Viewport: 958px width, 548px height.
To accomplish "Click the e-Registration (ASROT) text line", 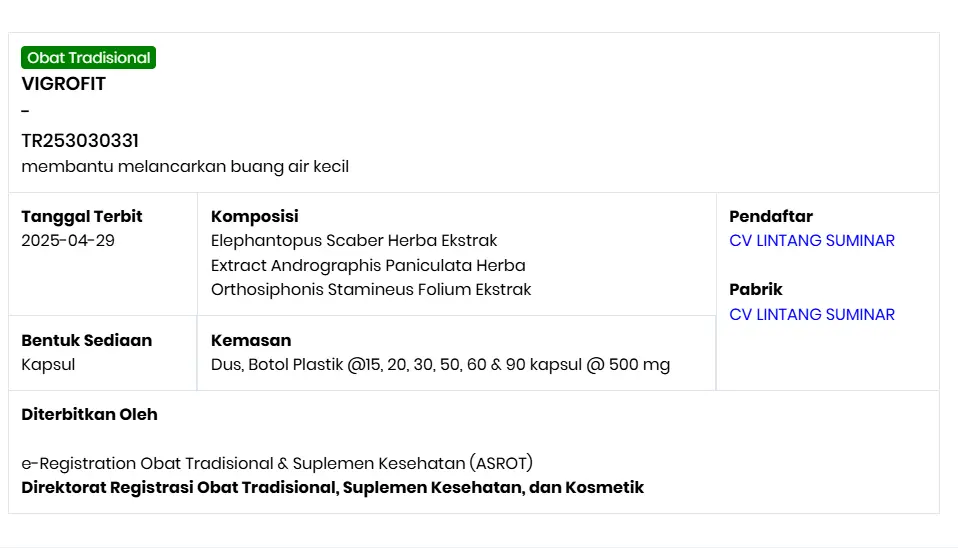I will [x=277, y=464].
